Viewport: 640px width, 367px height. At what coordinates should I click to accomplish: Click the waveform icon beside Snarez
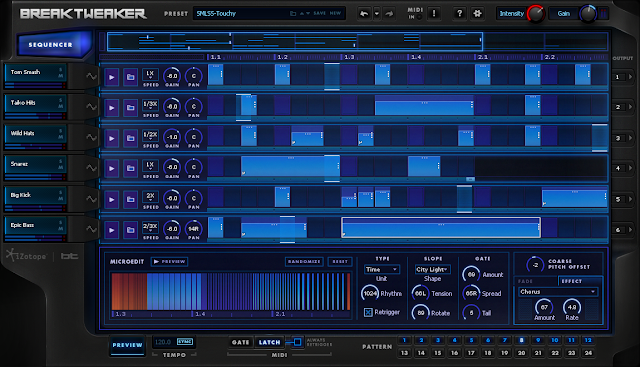coord(91,168)
